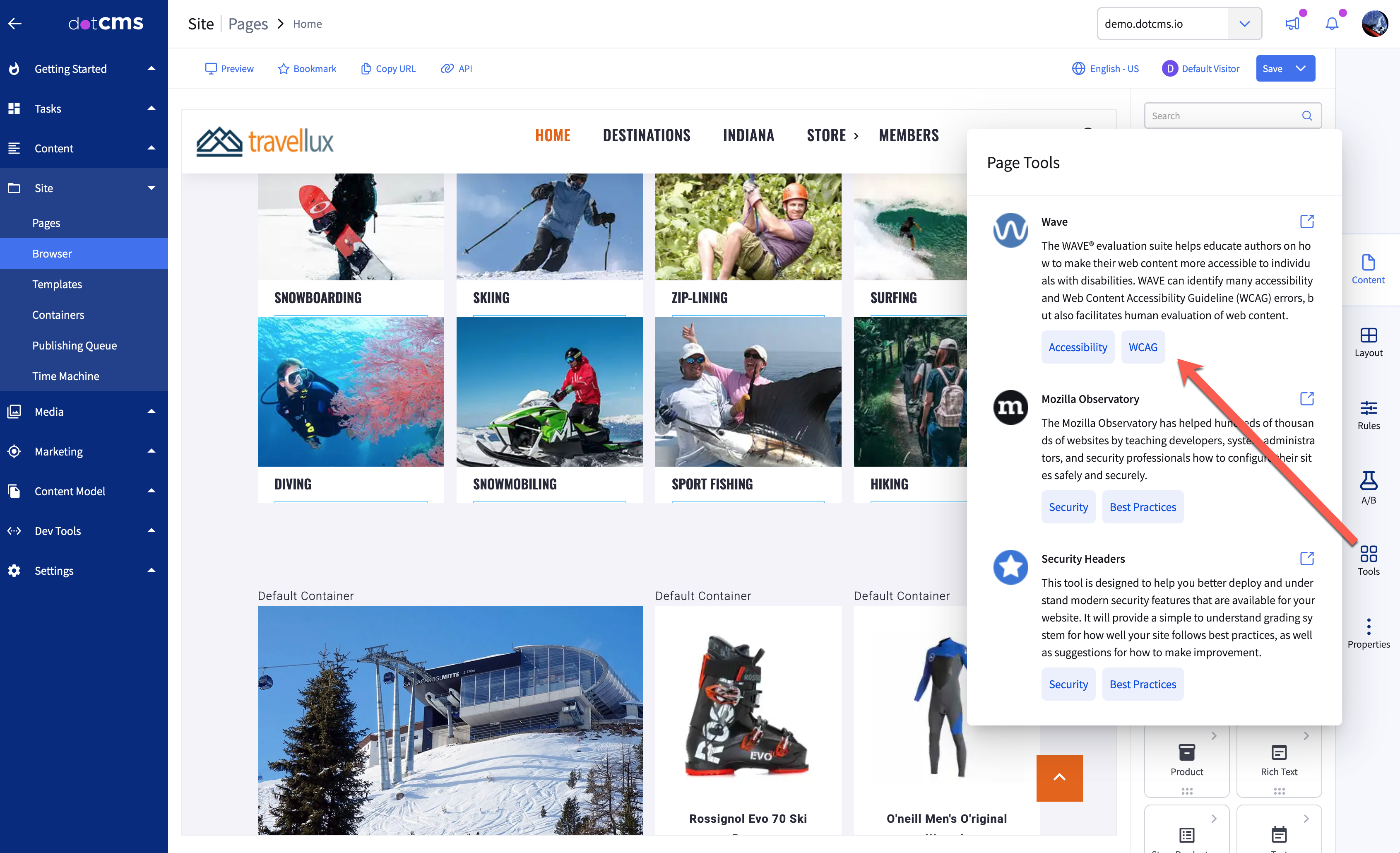
Task: Open Wave tool external link icon
Action: [1306, 222]
